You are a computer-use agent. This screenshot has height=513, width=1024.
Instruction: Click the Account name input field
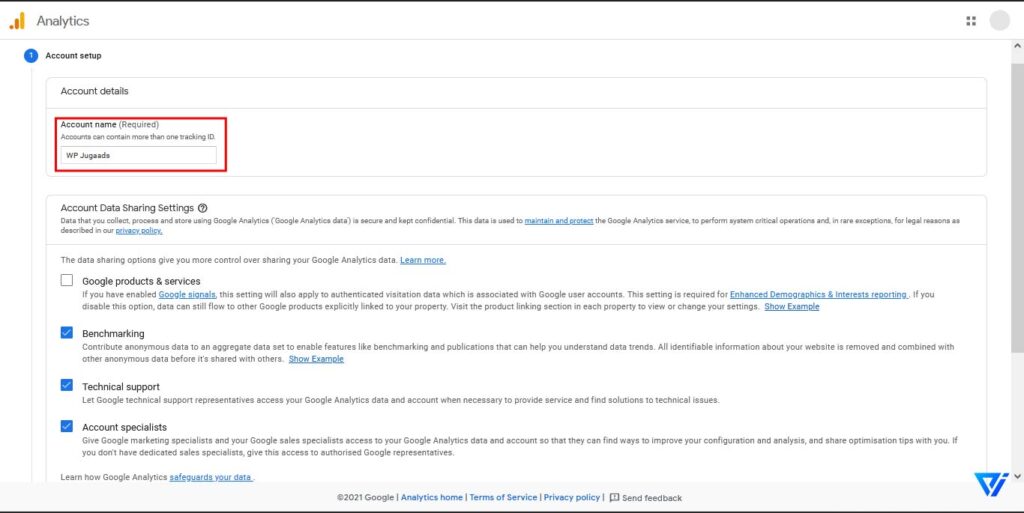(x=138, y=155)
